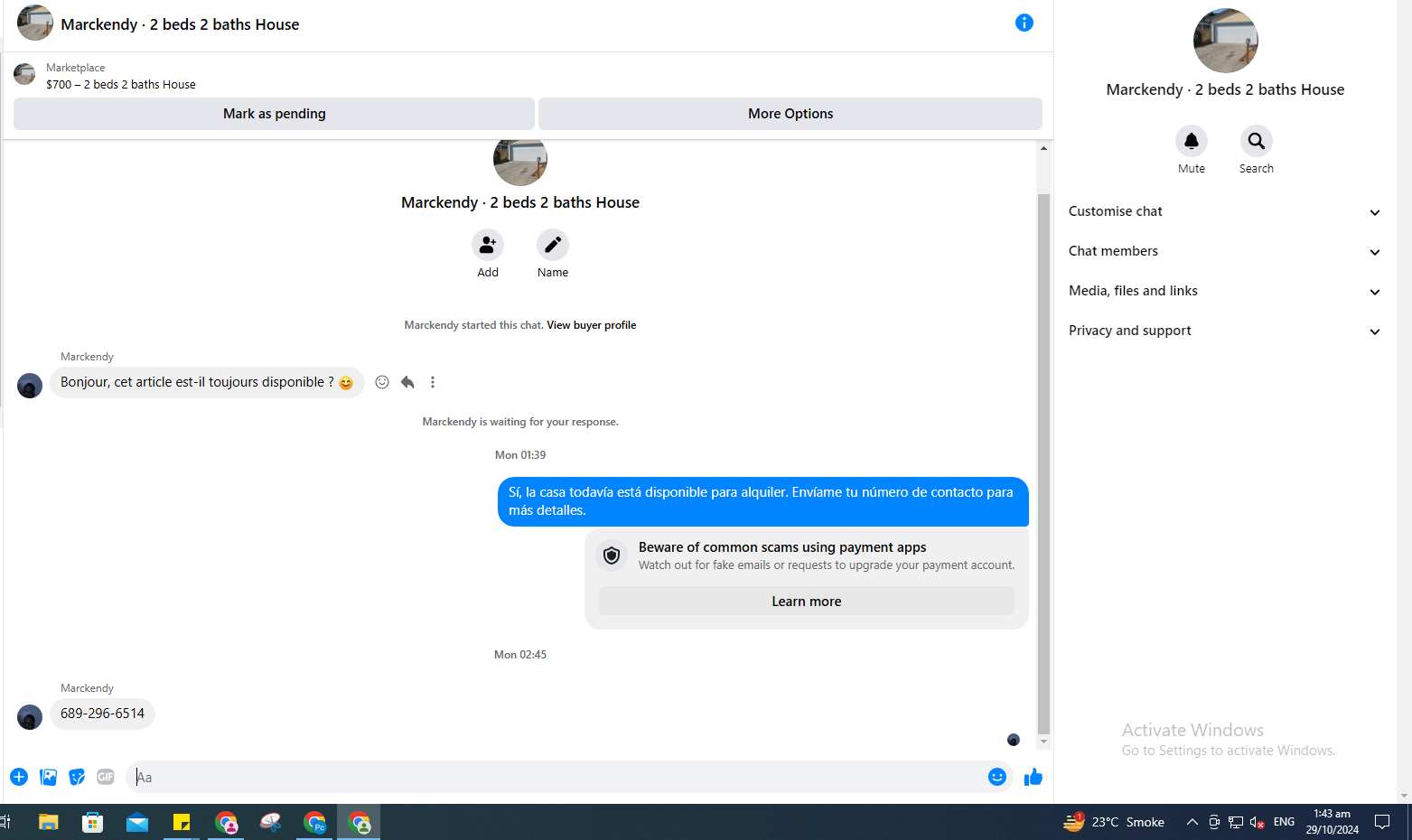Open the Windows notification center
The width and height of the screenshot is (1412, 840).
coord(1382,822)
